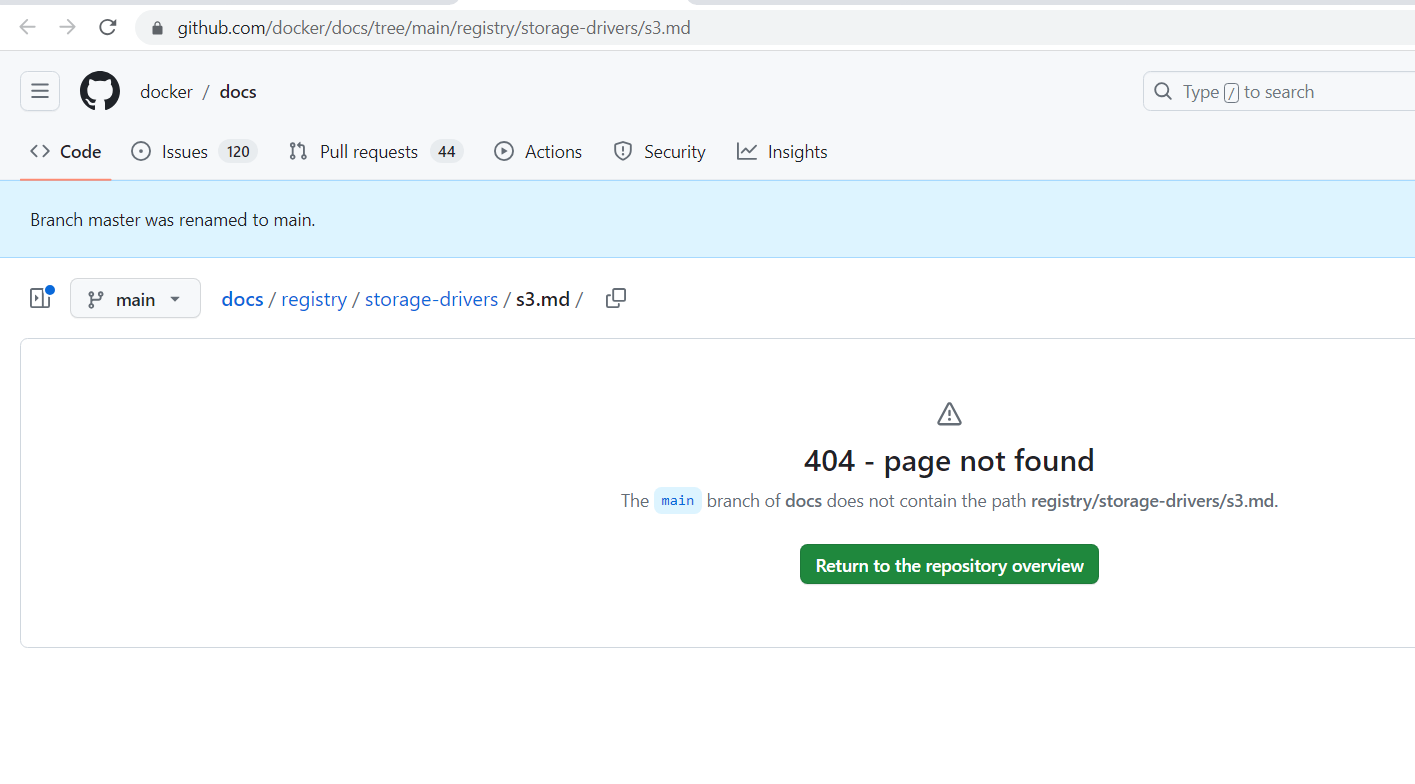
Task: Copy the file path using the copy icon
Action: click(x=615, y=297)
